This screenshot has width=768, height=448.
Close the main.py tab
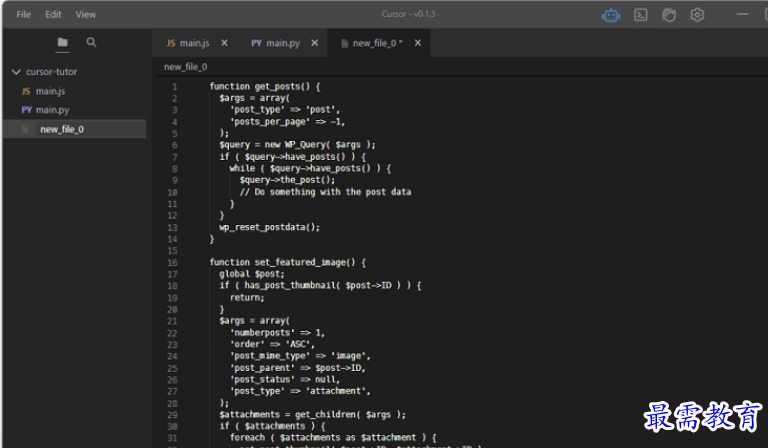(314, 43)
